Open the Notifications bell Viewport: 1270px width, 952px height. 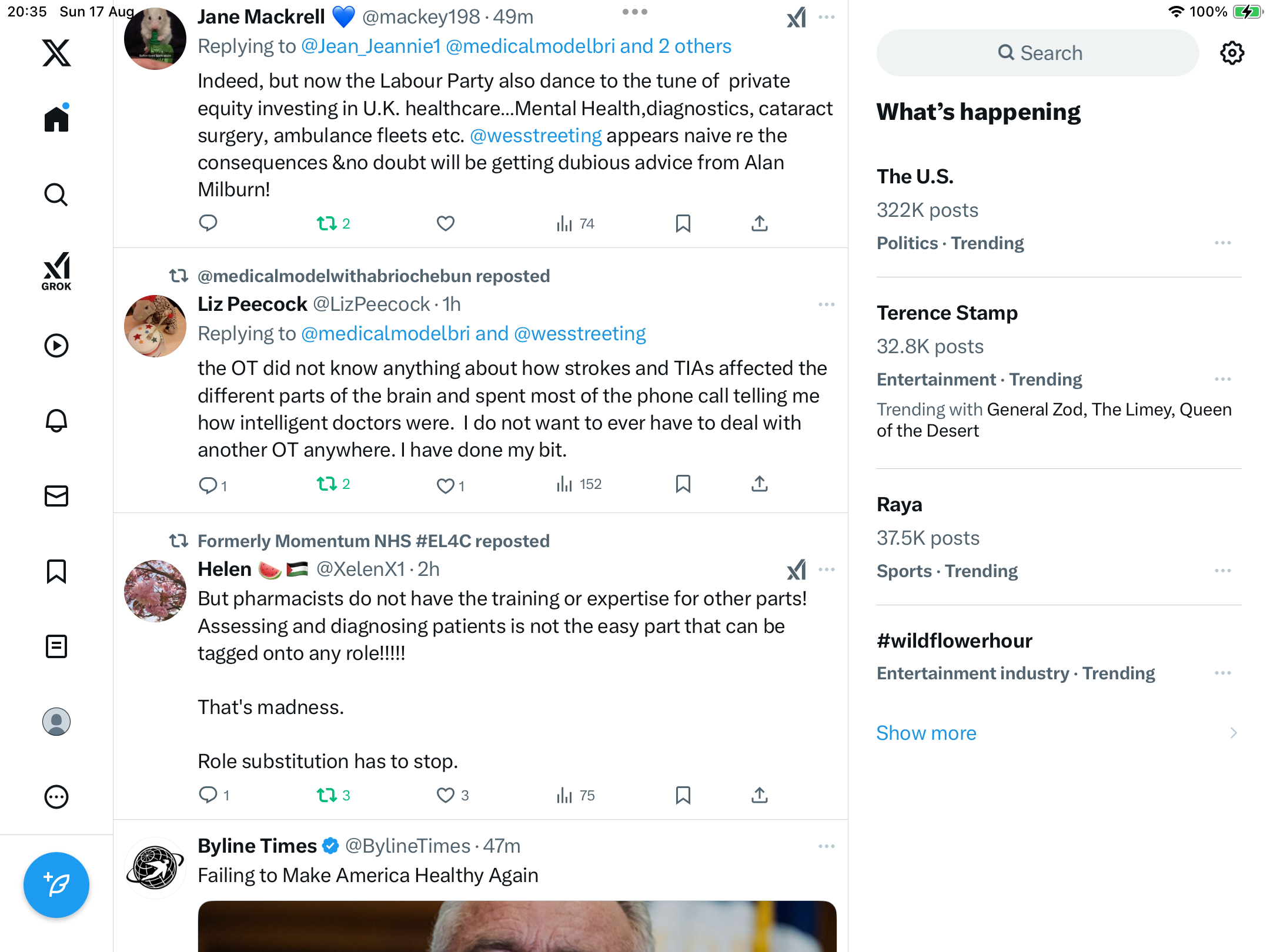pos(56,421)
